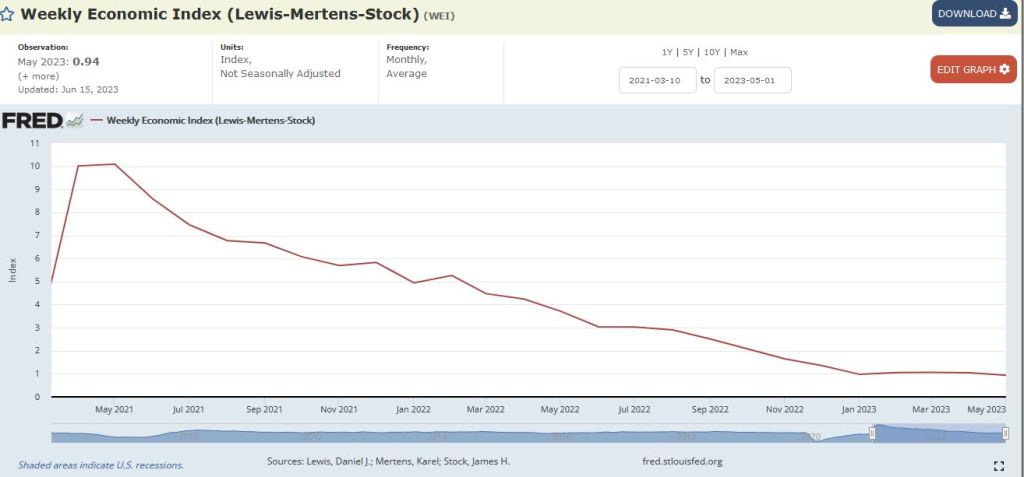Grab the left handle of range slider

[872, 433]
